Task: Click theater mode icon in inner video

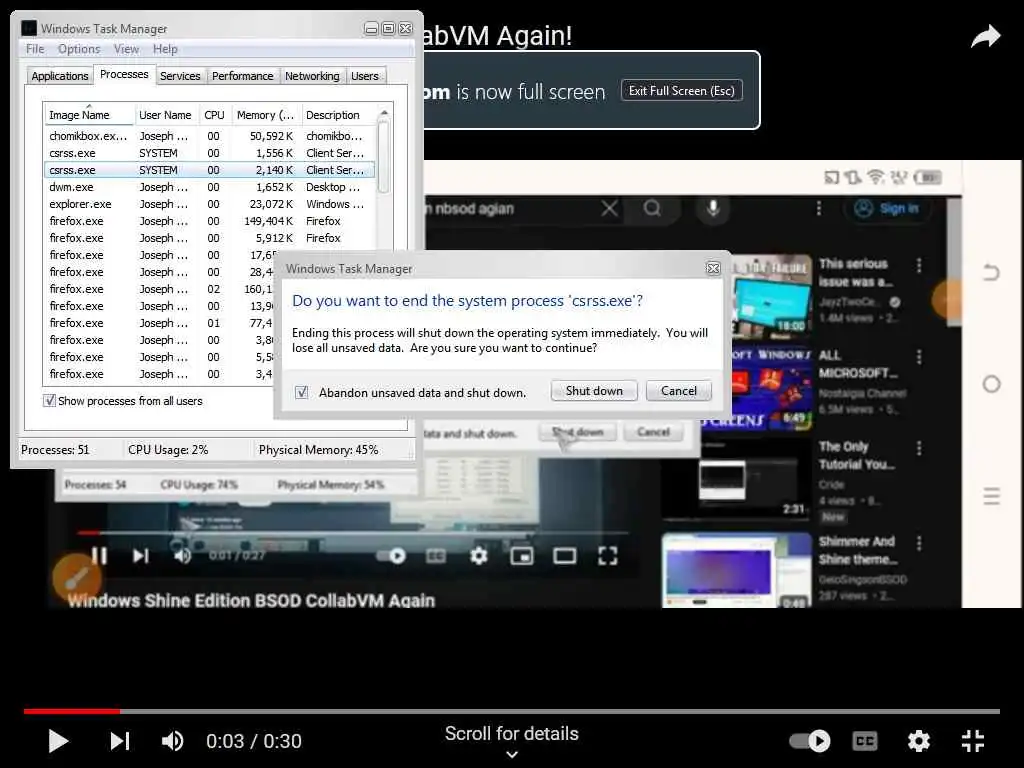Action: click(564, 556)
